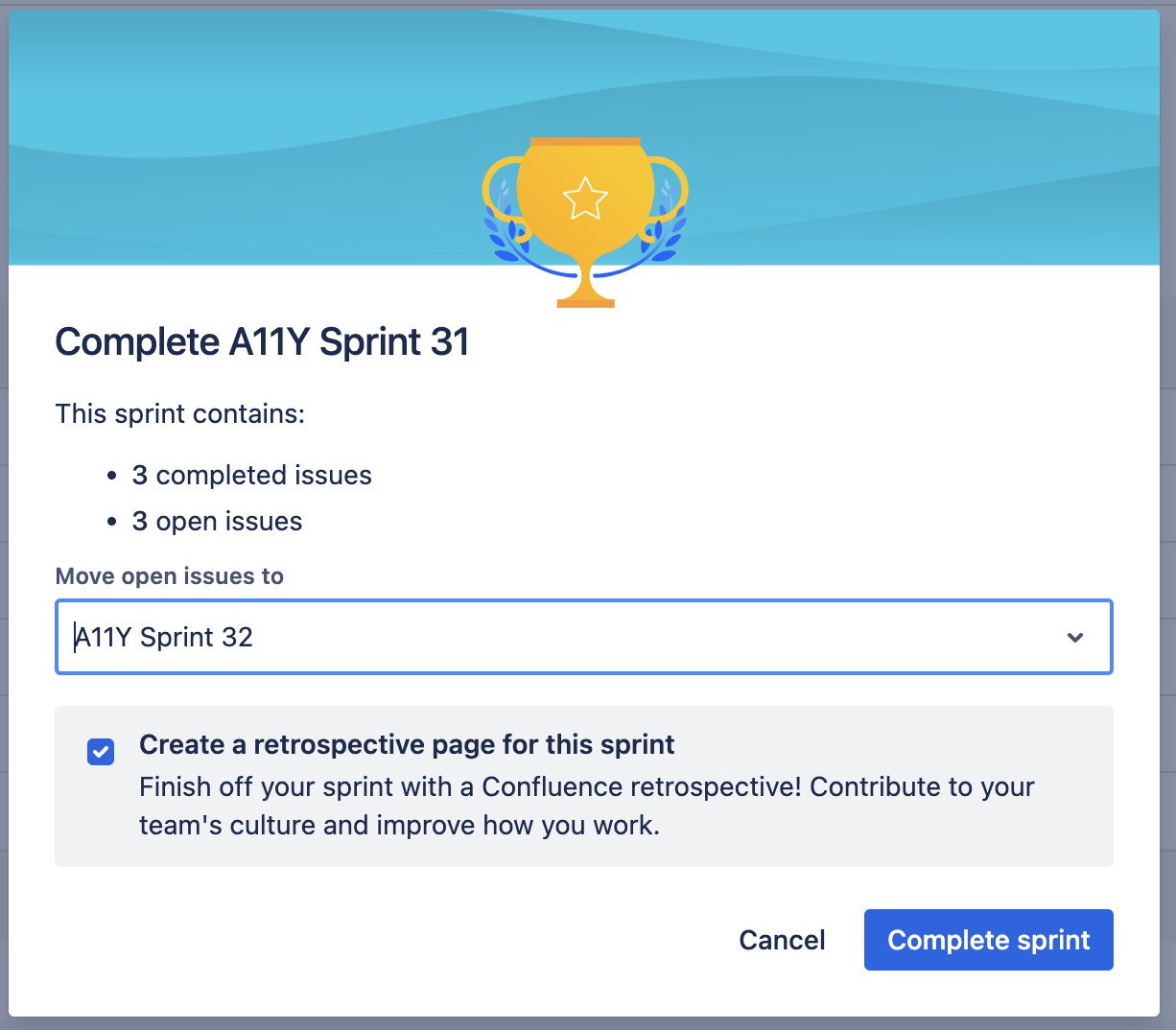The width and height of the screenshot is (1176, 1030).
Task: Toggle retrospective via its bold label text
Action: pyautogui.click(x=407, y=744)
